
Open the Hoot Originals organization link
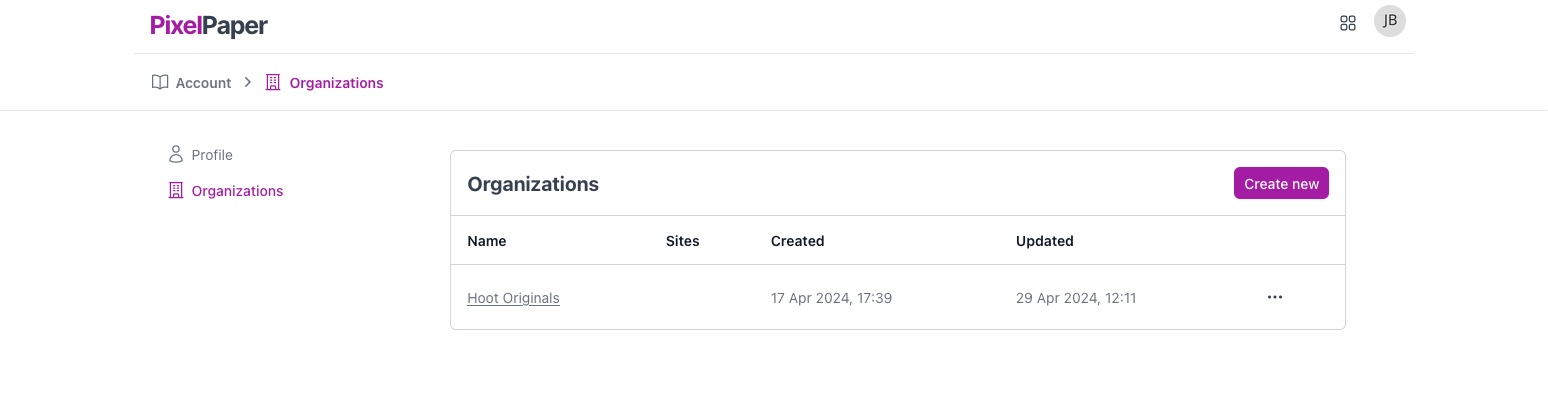click(x=513, y=298)
